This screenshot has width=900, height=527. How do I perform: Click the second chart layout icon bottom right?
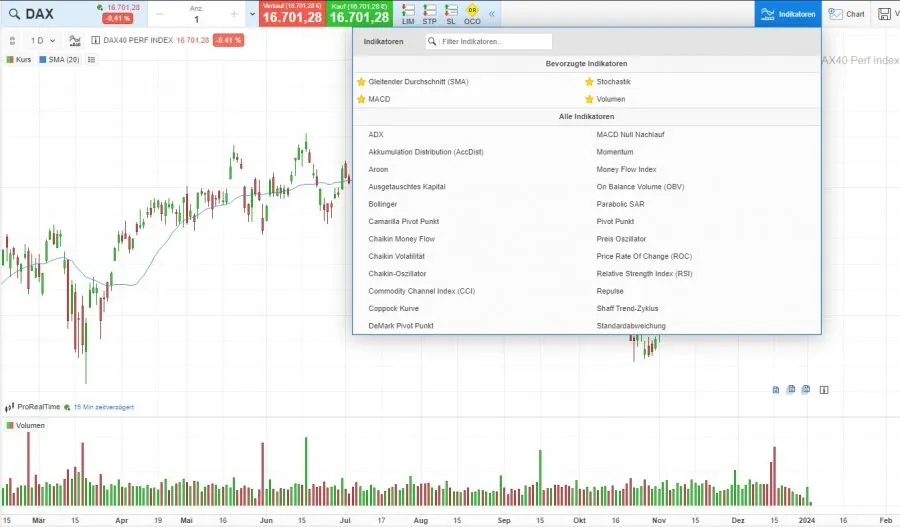pos(791,389)
